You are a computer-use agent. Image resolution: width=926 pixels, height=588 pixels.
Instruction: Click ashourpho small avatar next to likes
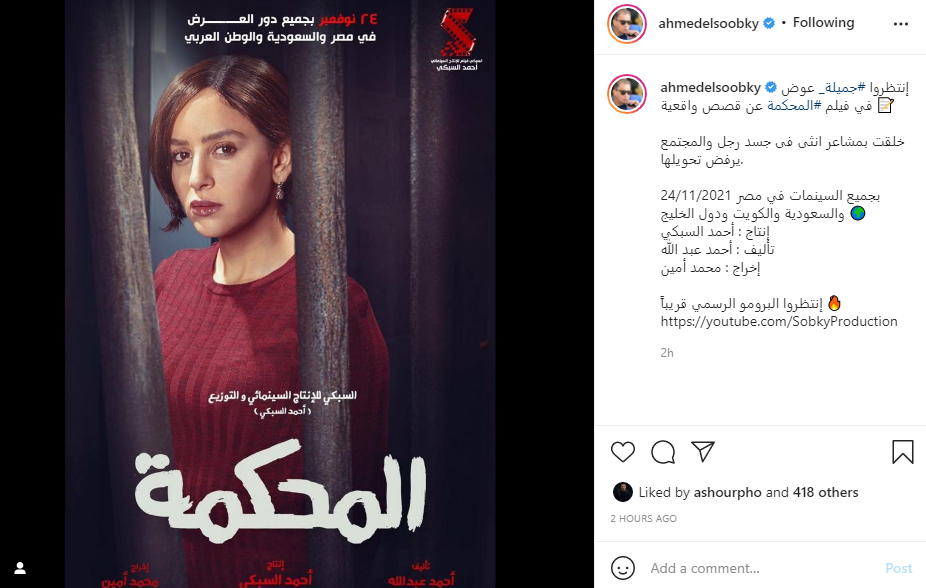click(622, 492)
